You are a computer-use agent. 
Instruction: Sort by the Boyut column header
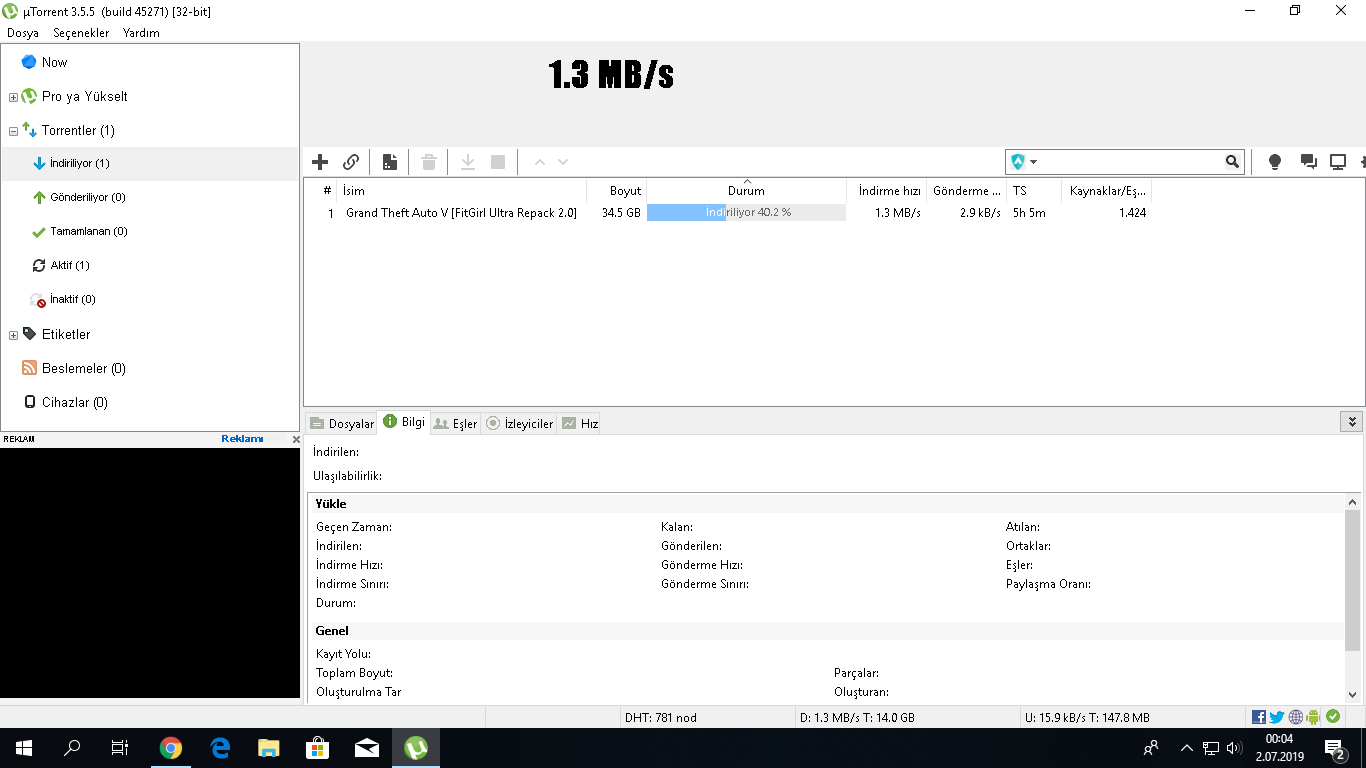[x=617, y=190]
